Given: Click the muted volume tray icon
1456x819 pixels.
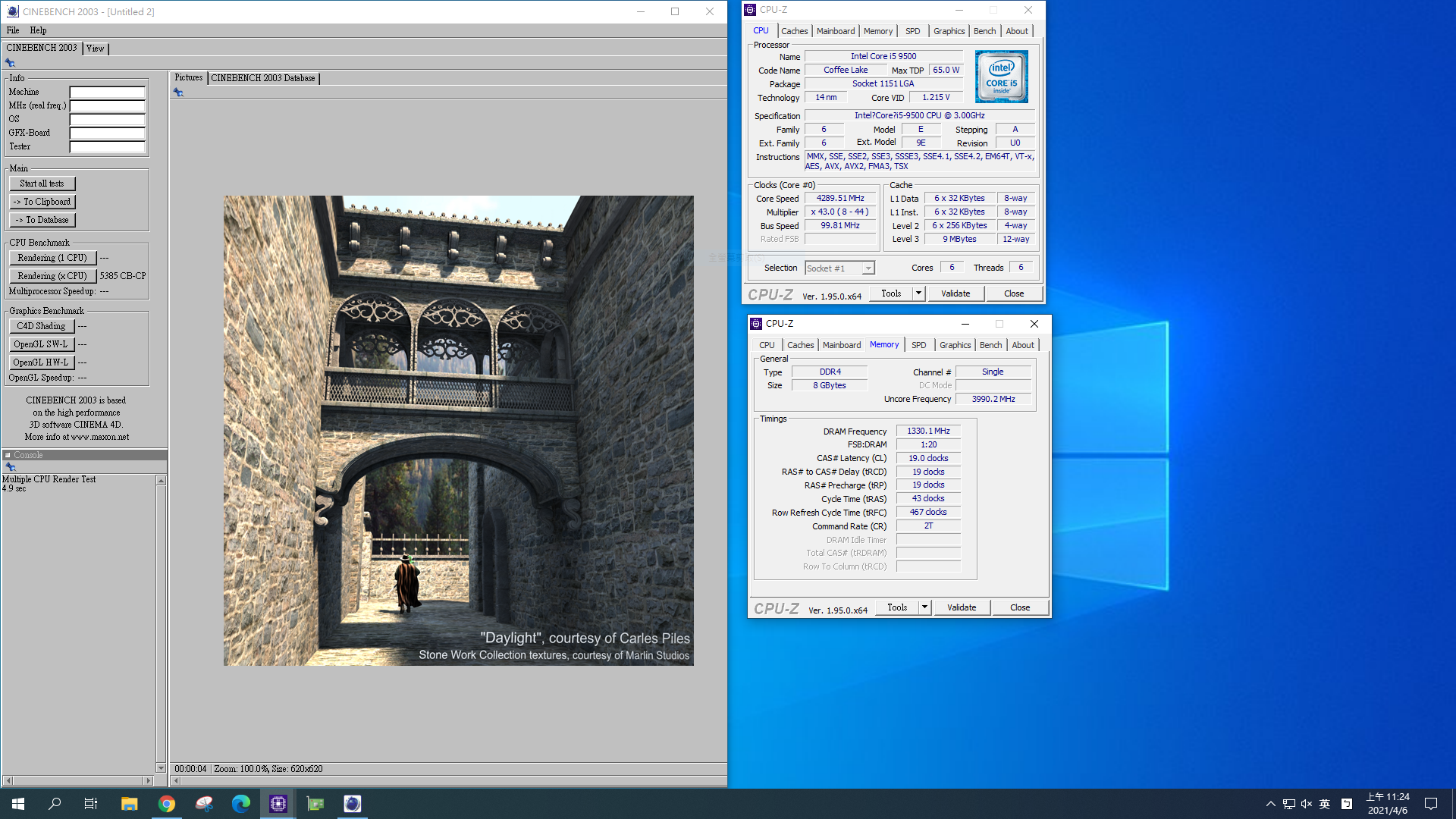Looking at the screenshot, I should tap(1307, 804).
